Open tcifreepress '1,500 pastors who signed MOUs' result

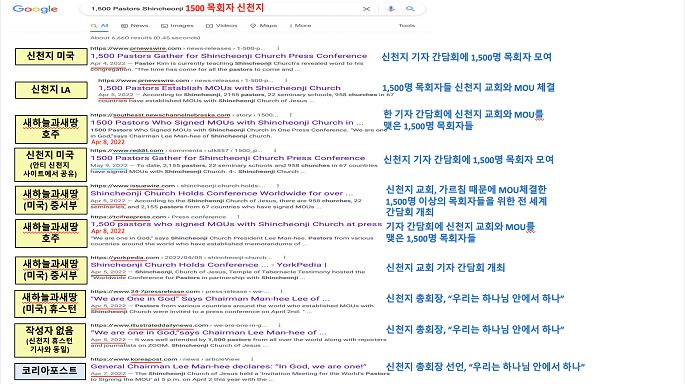pos(236,224)
